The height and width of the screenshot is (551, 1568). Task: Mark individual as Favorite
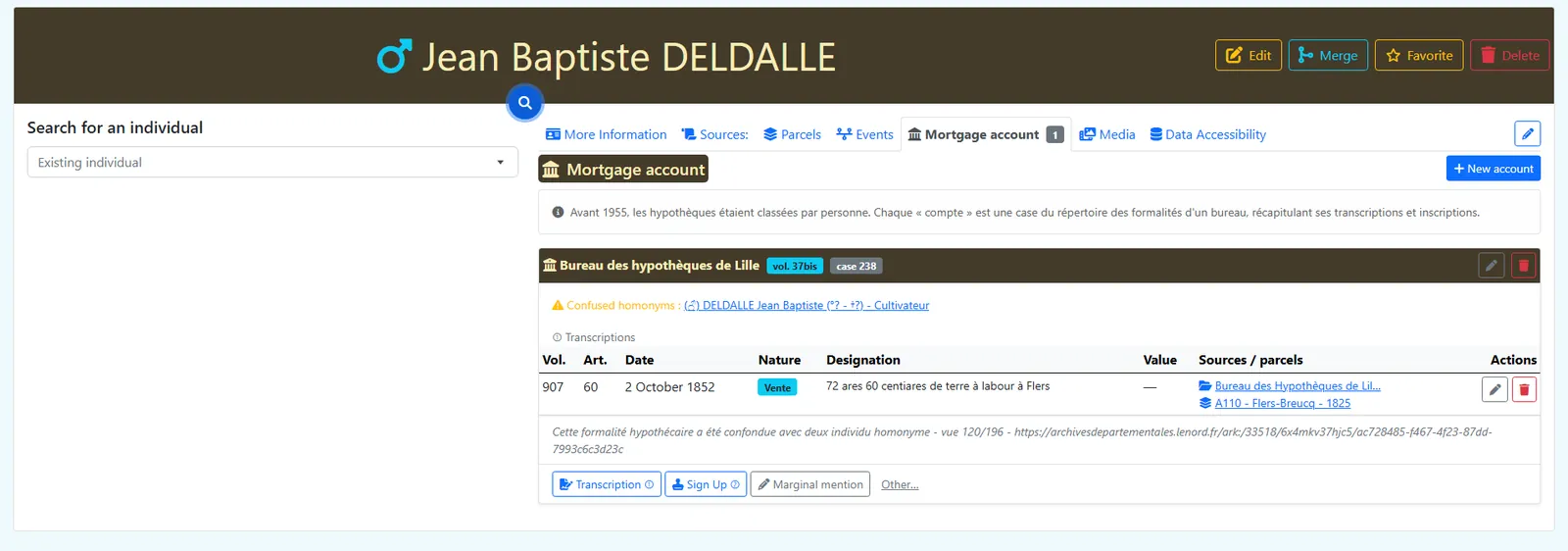point(1419,55)
